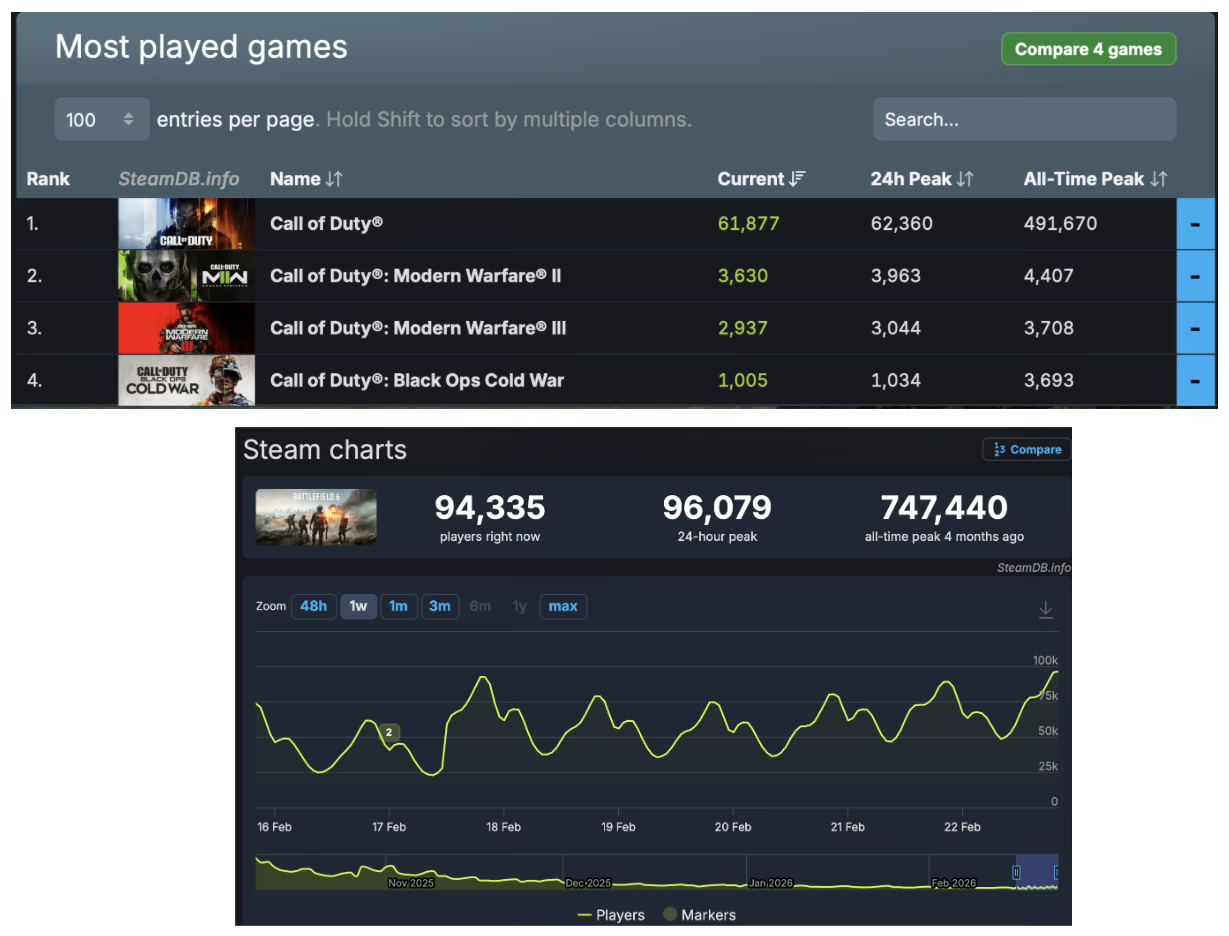Screen dimensions: 1229x936
Task: Toggle the Players series in legend
Action: [x=611, y=914]
